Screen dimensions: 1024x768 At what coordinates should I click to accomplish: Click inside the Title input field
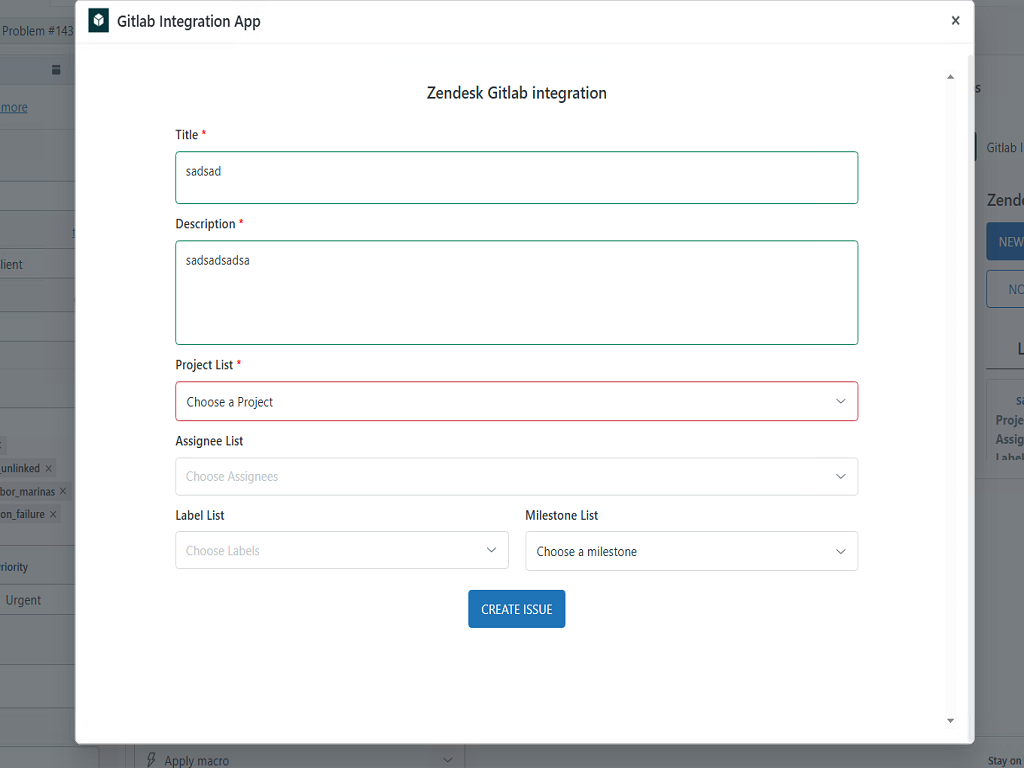tap(516, 176)
